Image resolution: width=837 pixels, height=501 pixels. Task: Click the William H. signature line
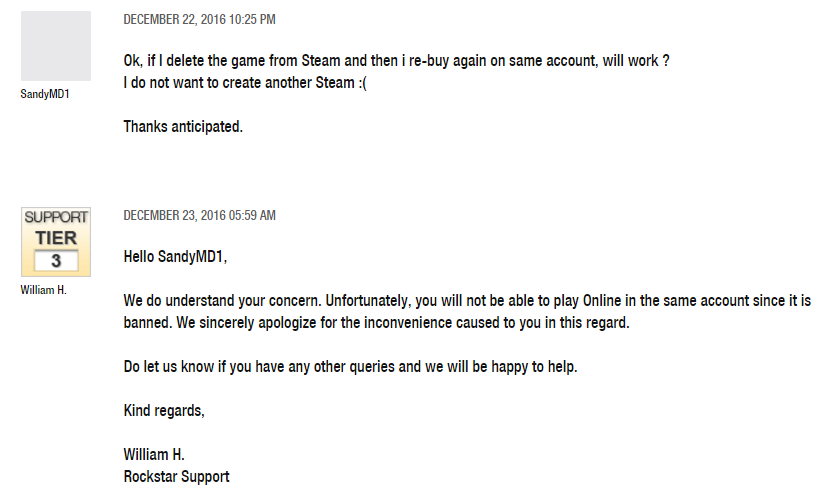tap(154, 454)
